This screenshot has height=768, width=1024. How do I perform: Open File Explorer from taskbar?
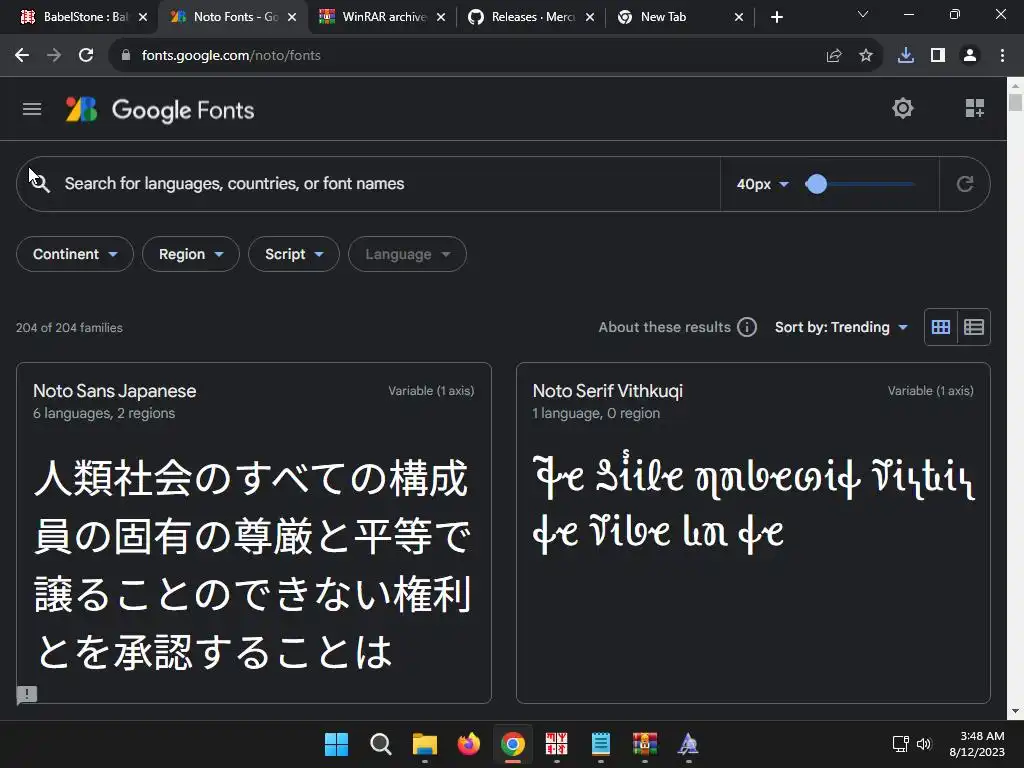point(424,744)
